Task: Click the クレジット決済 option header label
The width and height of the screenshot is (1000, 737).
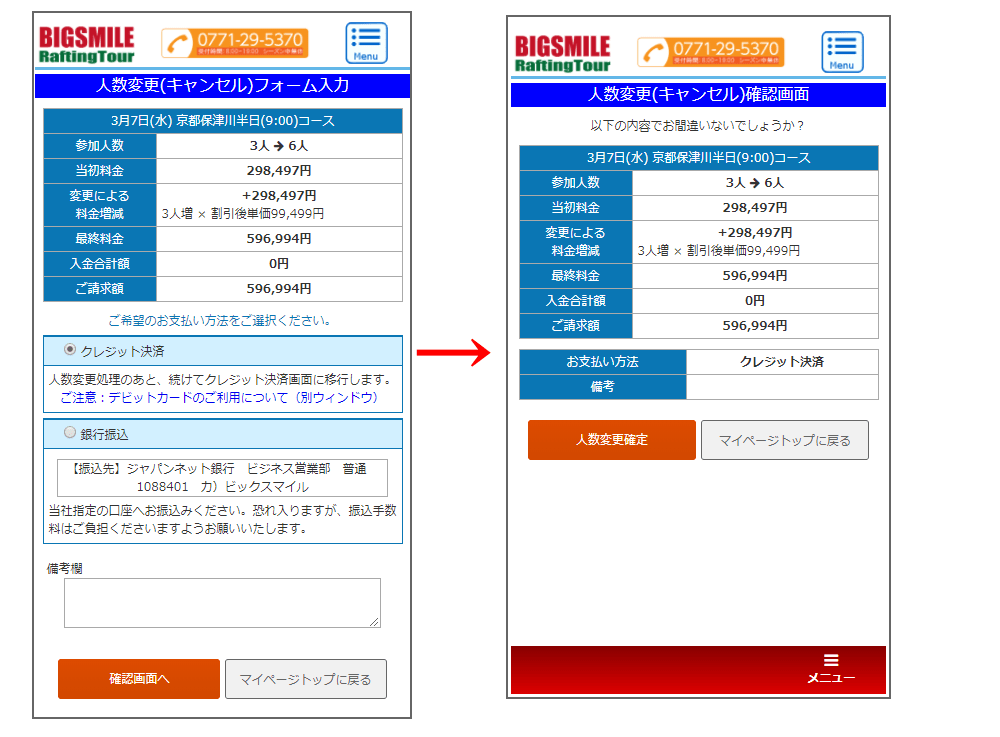Action: [123, 351]
